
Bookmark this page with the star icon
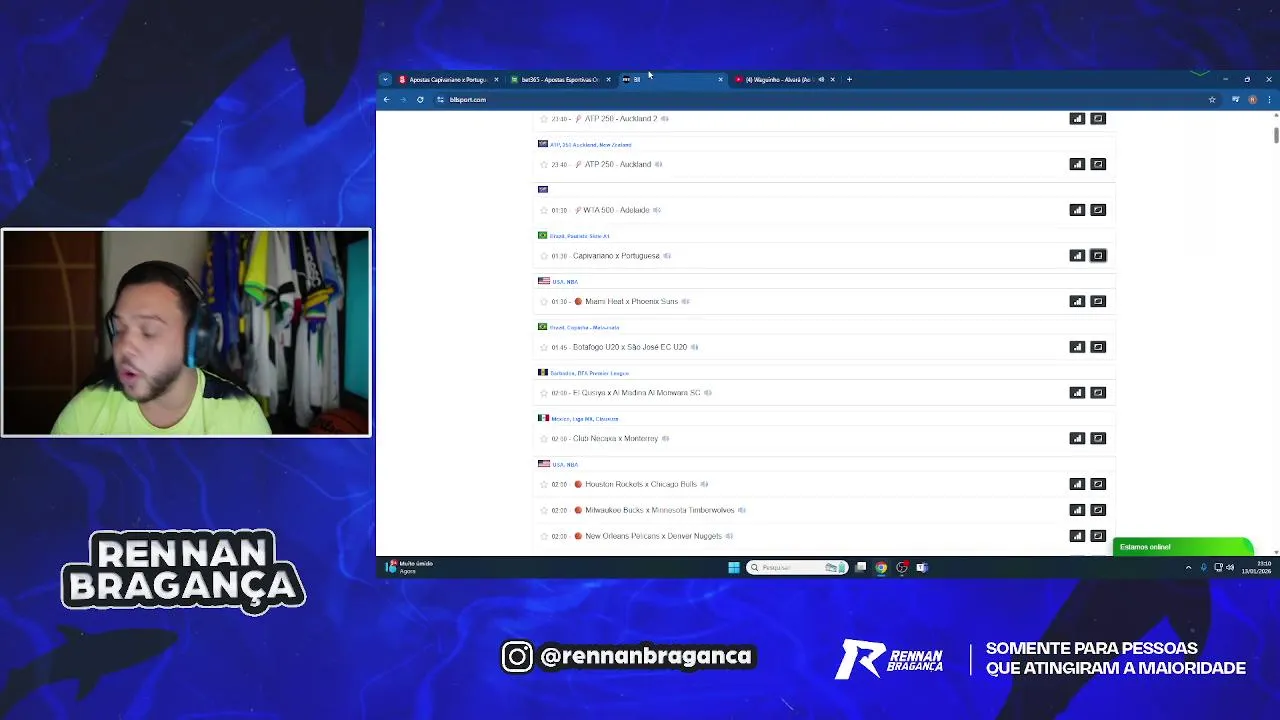pos(1212,99)
